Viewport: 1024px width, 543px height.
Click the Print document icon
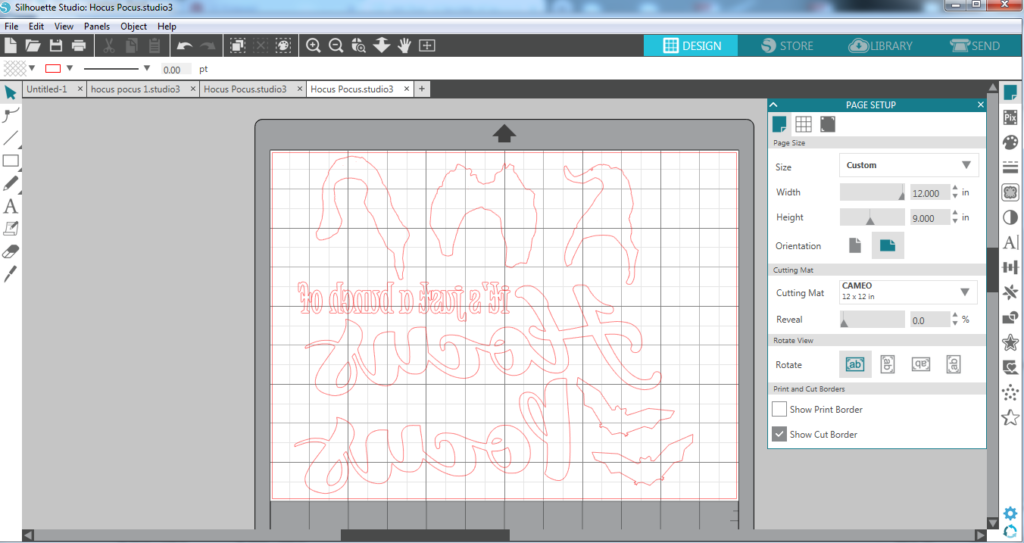(x=78, y=46)
